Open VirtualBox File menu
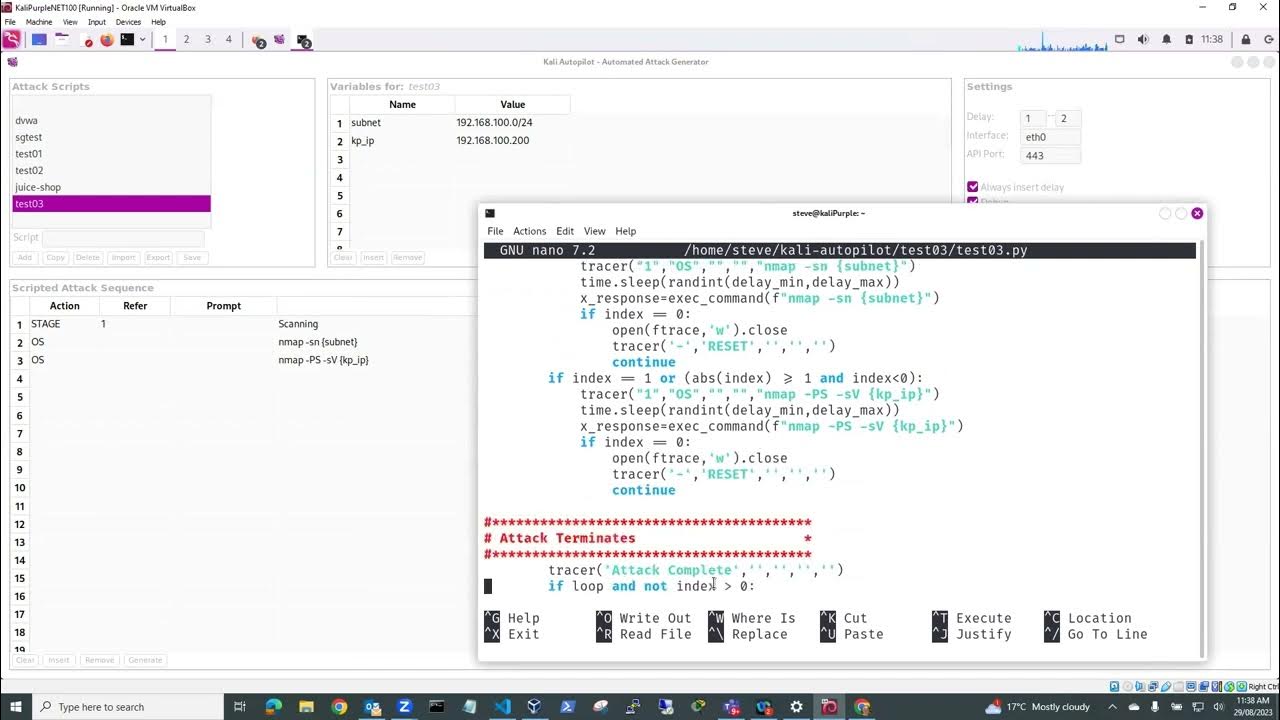 (x=10, y=22)
